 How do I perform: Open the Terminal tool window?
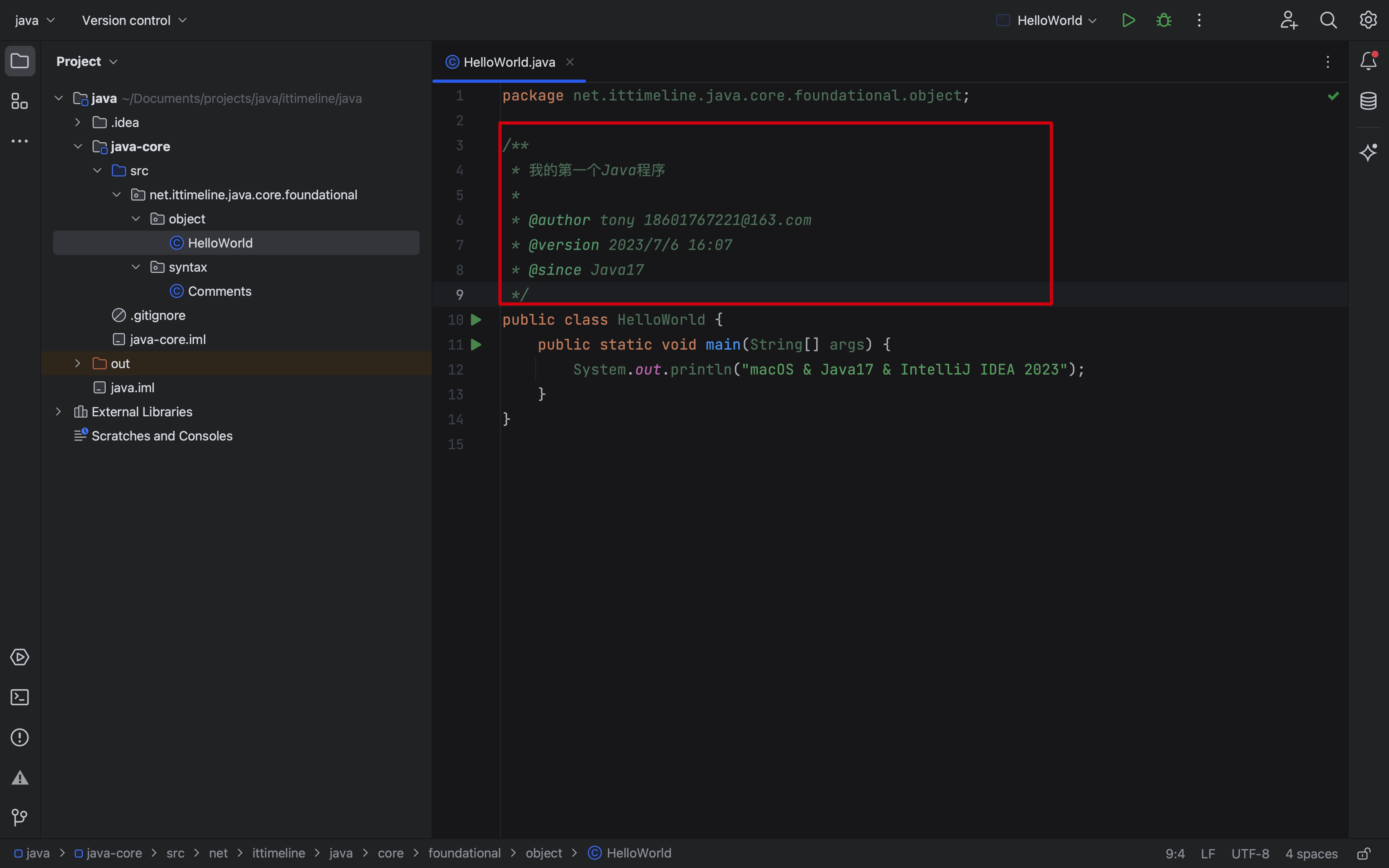tap(20, 697)
